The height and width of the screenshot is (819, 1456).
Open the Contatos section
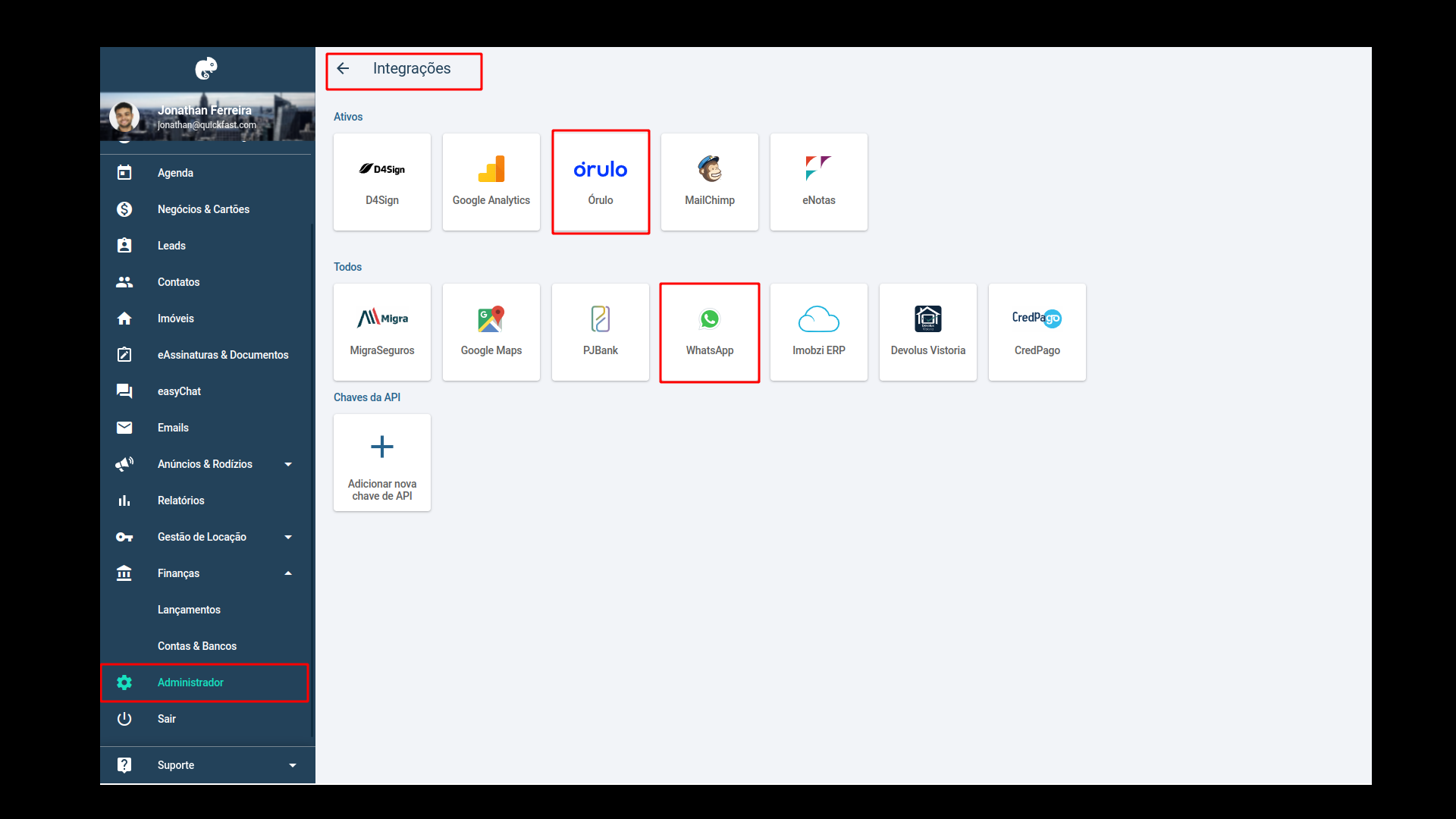178,282
